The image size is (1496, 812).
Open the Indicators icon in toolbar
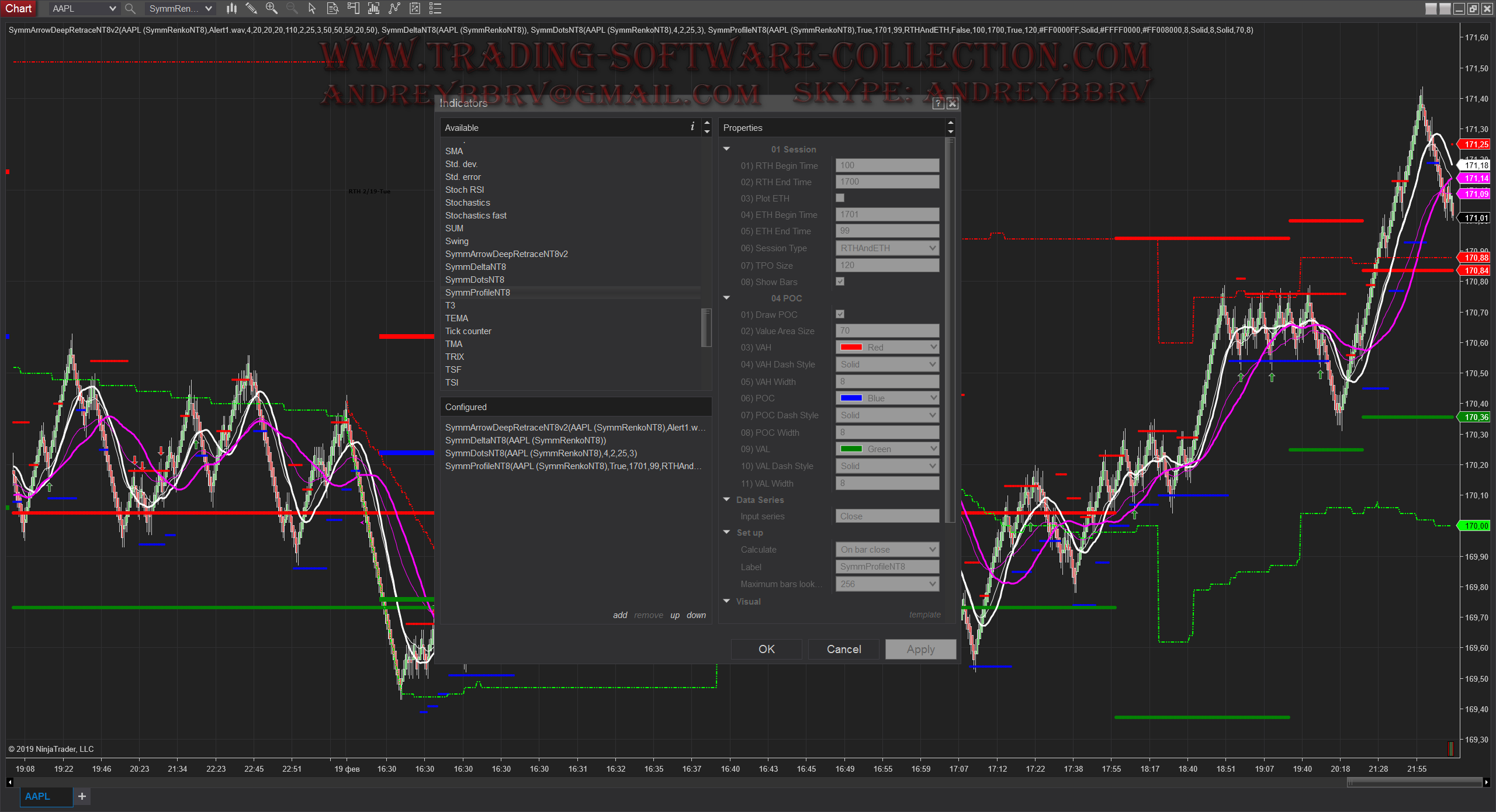394,8
